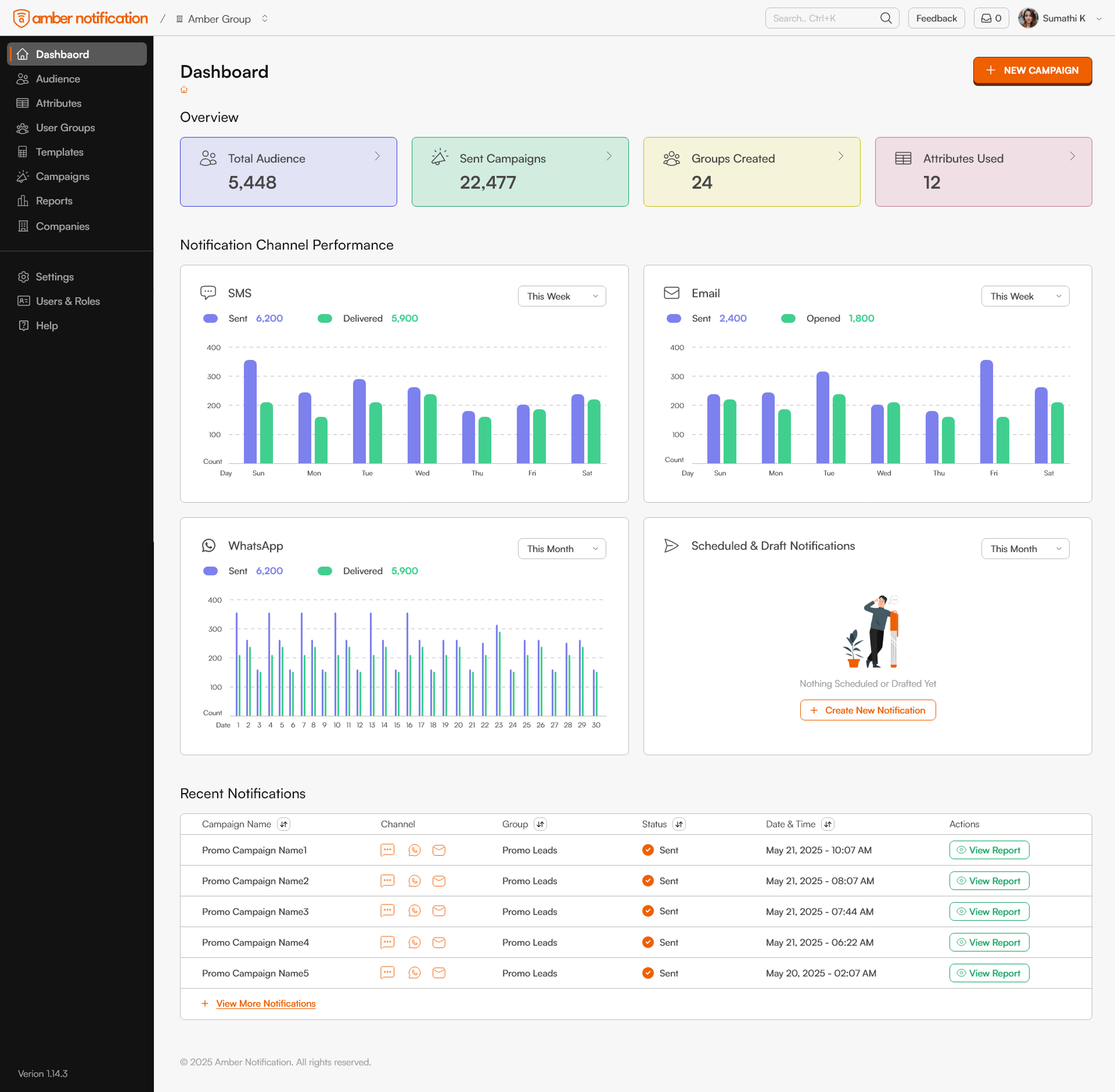Expand the Amber Group company switcher

click(265, 19)
